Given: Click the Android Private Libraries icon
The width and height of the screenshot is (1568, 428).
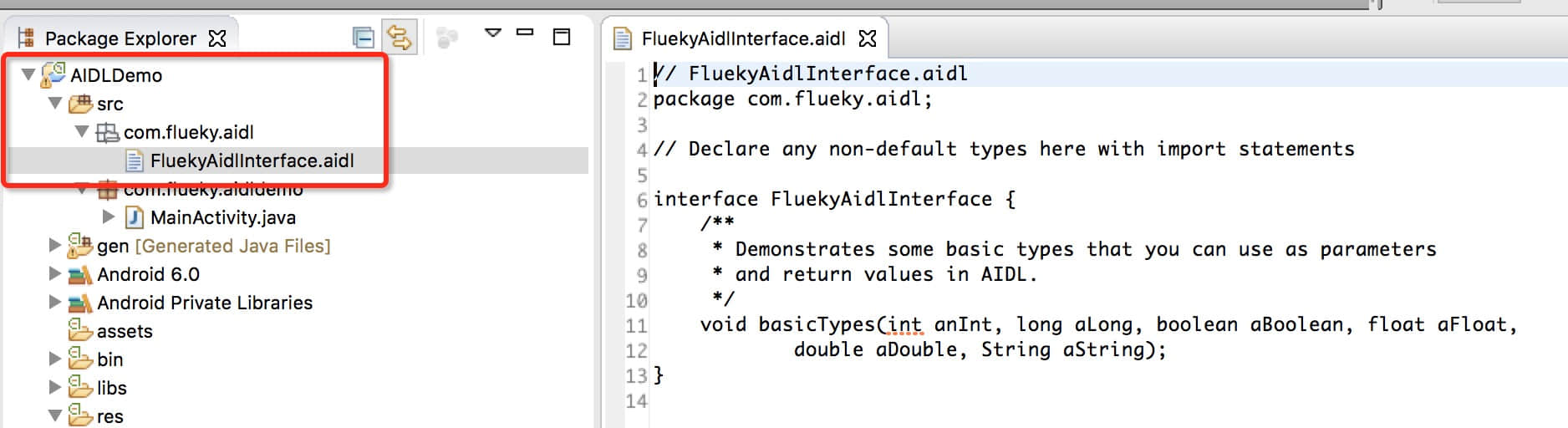Looking at the screenshot, I should (x=79, y=303).
